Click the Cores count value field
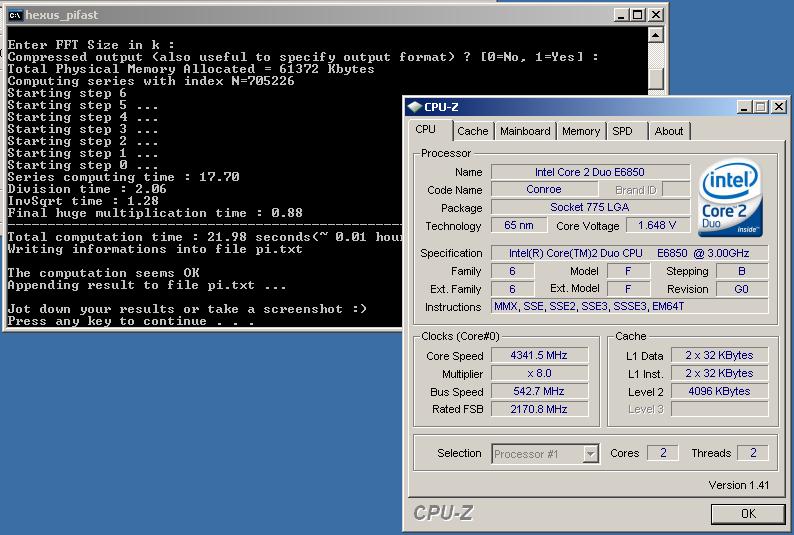This screenshot has height=535, width=794. [663, 453]
